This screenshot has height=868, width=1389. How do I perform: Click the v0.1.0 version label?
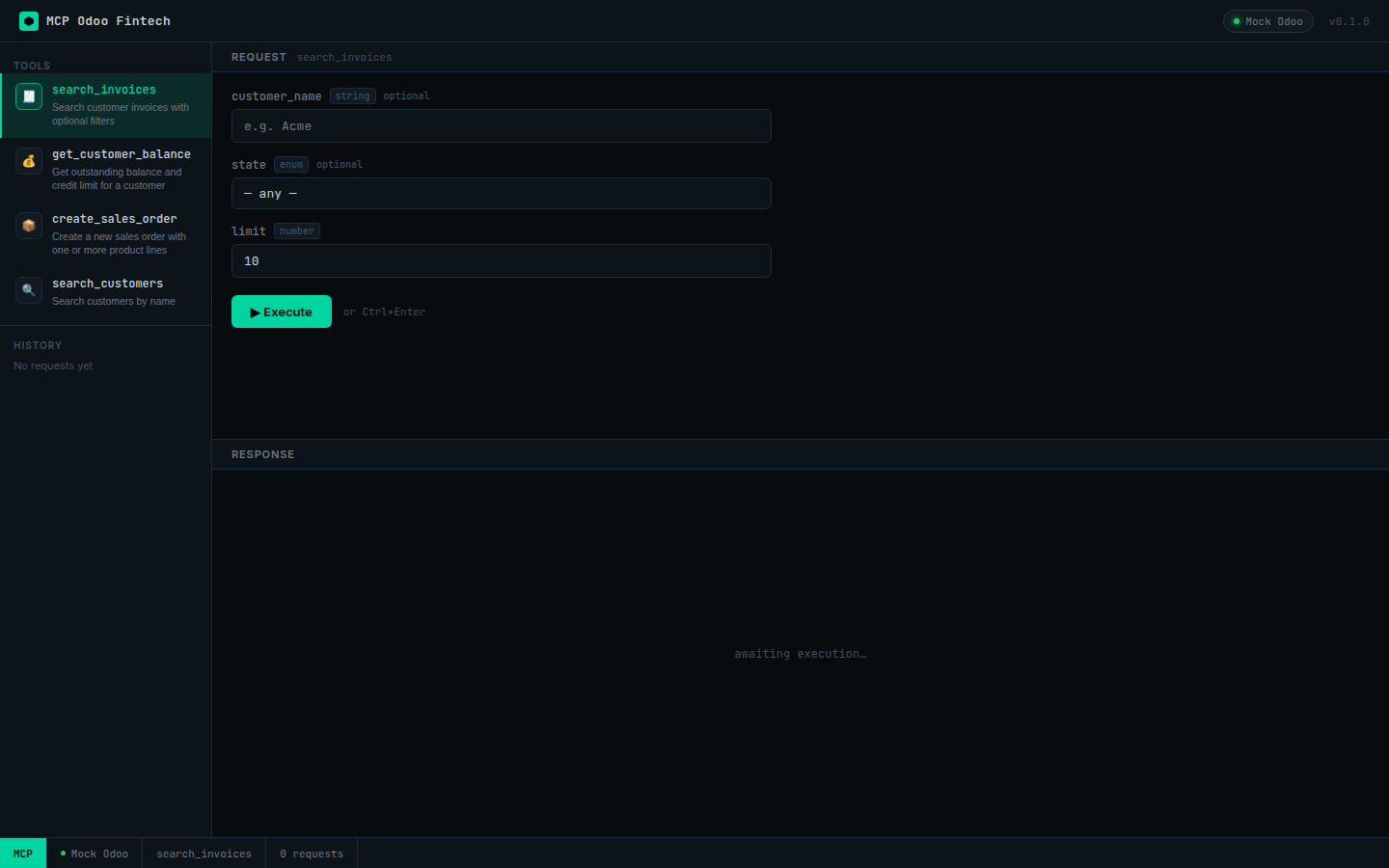(1348, 21)
